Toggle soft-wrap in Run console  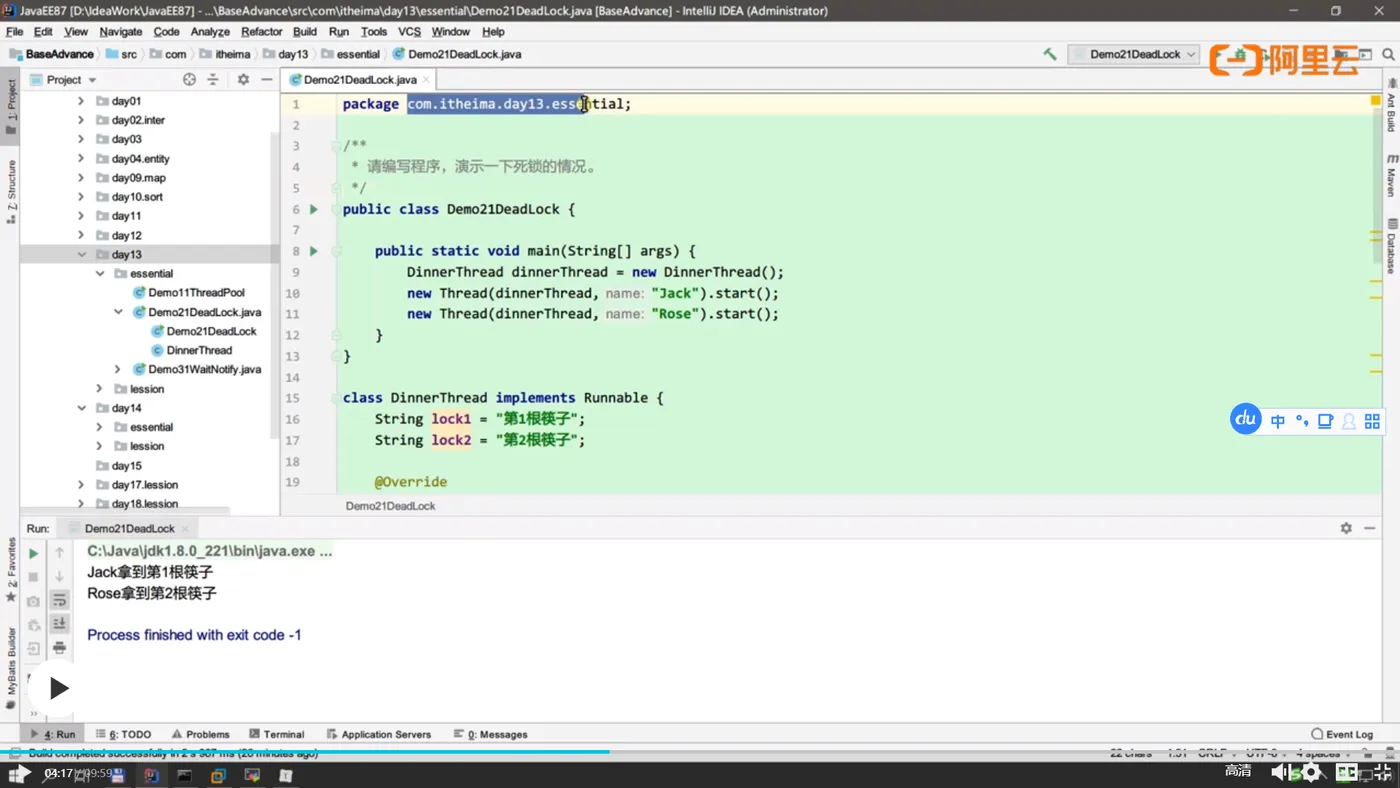[x=60, y=600]
